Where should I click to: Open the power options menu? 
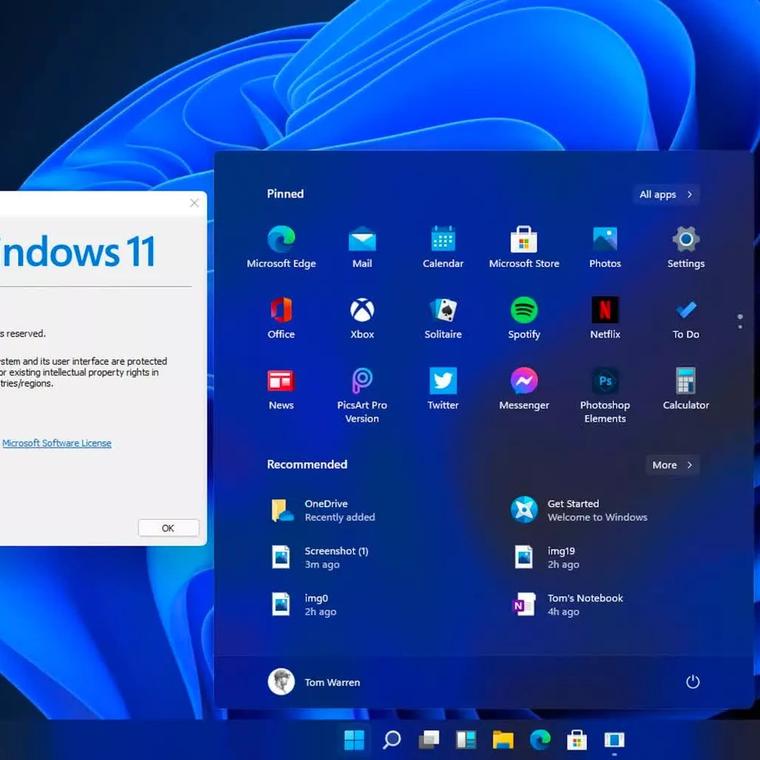[x=692, y=682]
